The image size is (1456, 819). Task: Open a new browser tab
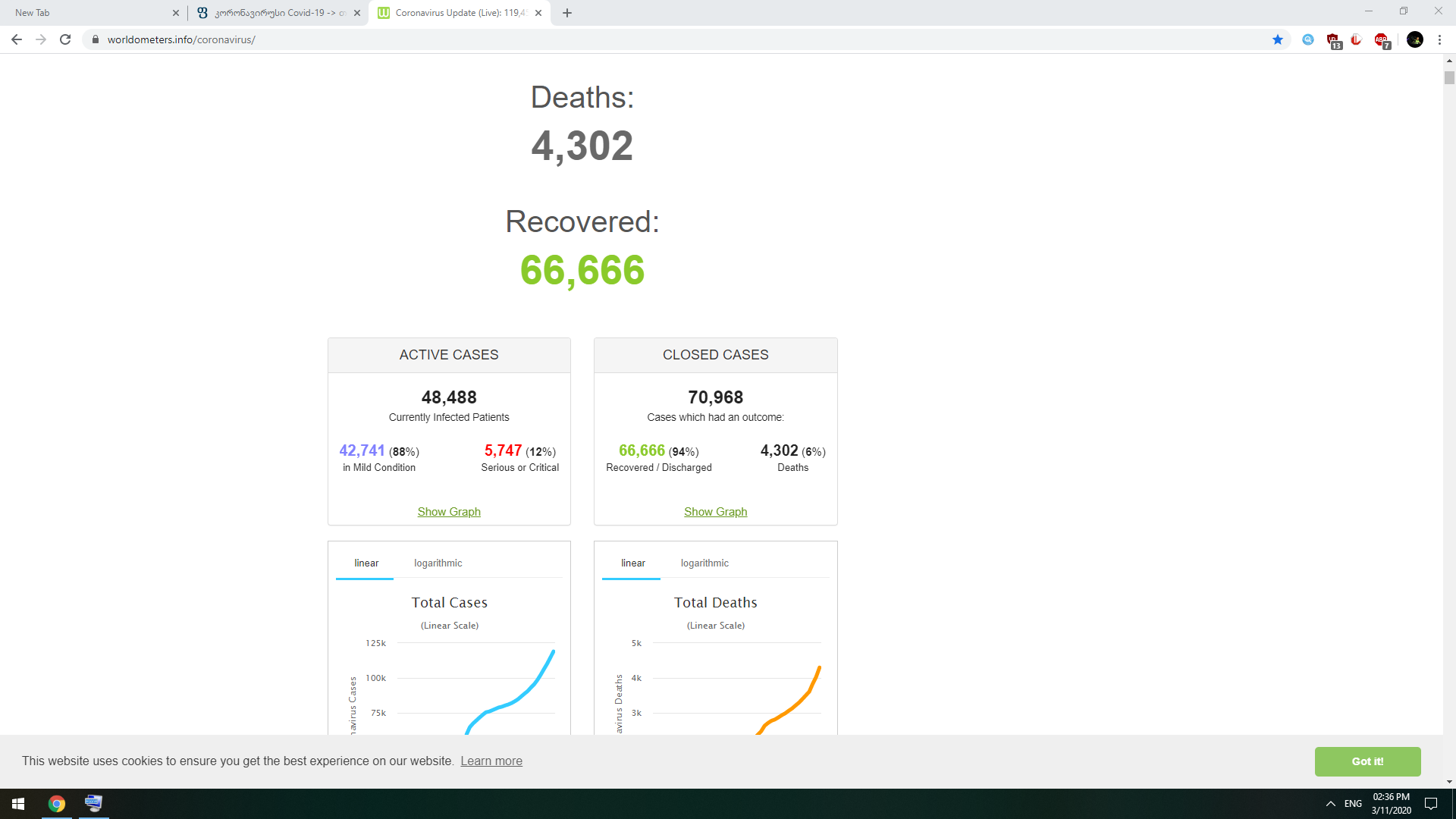(567, 13)
